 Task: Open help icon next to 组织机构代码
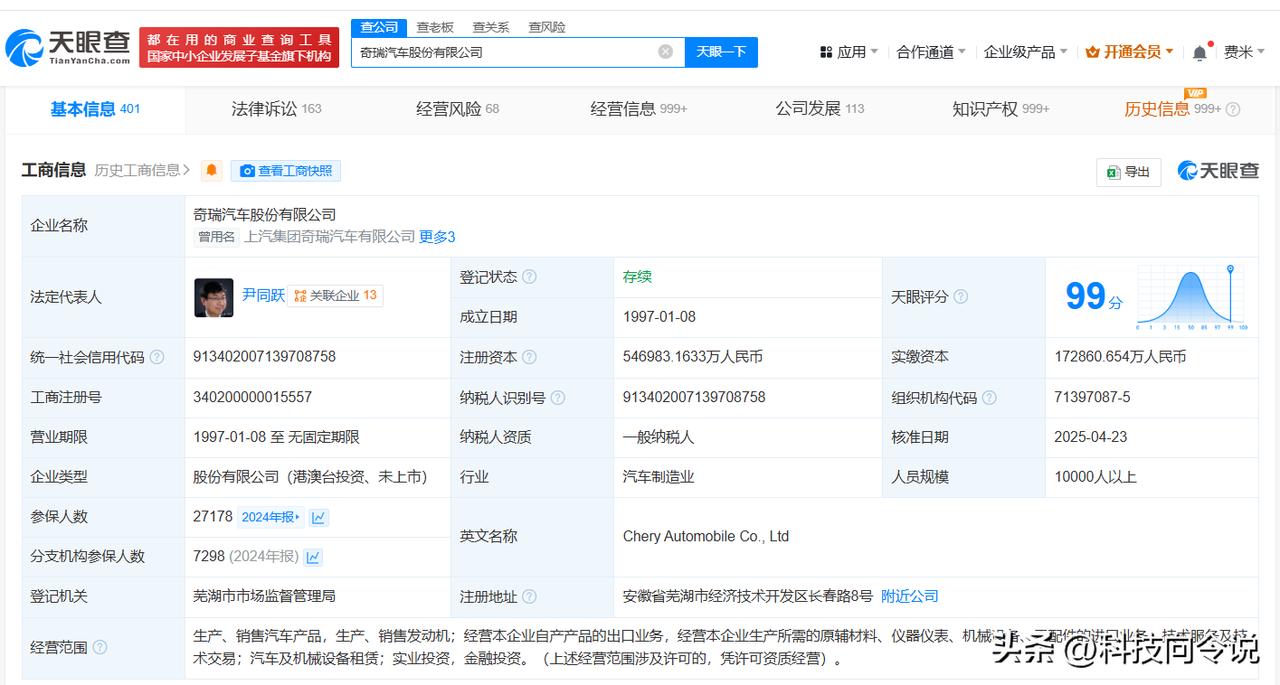(990, 397)
